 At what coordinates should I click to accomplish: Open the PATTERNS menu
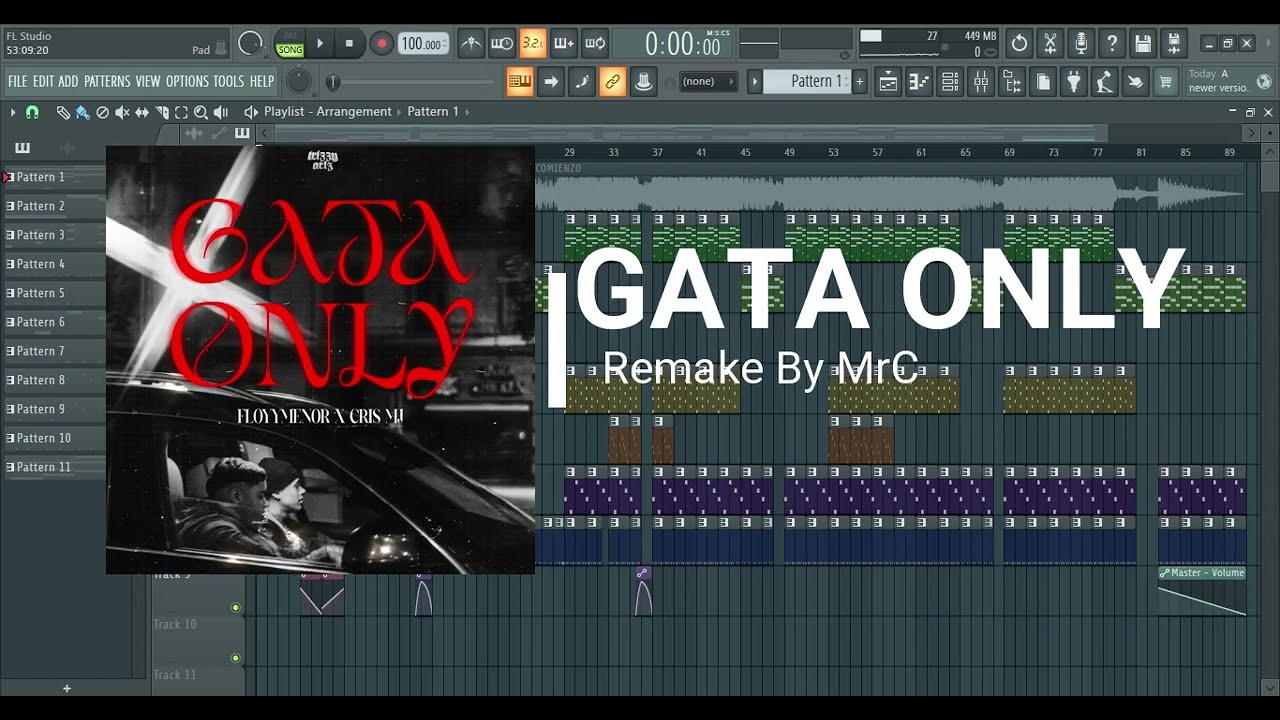tap(107, 82)
